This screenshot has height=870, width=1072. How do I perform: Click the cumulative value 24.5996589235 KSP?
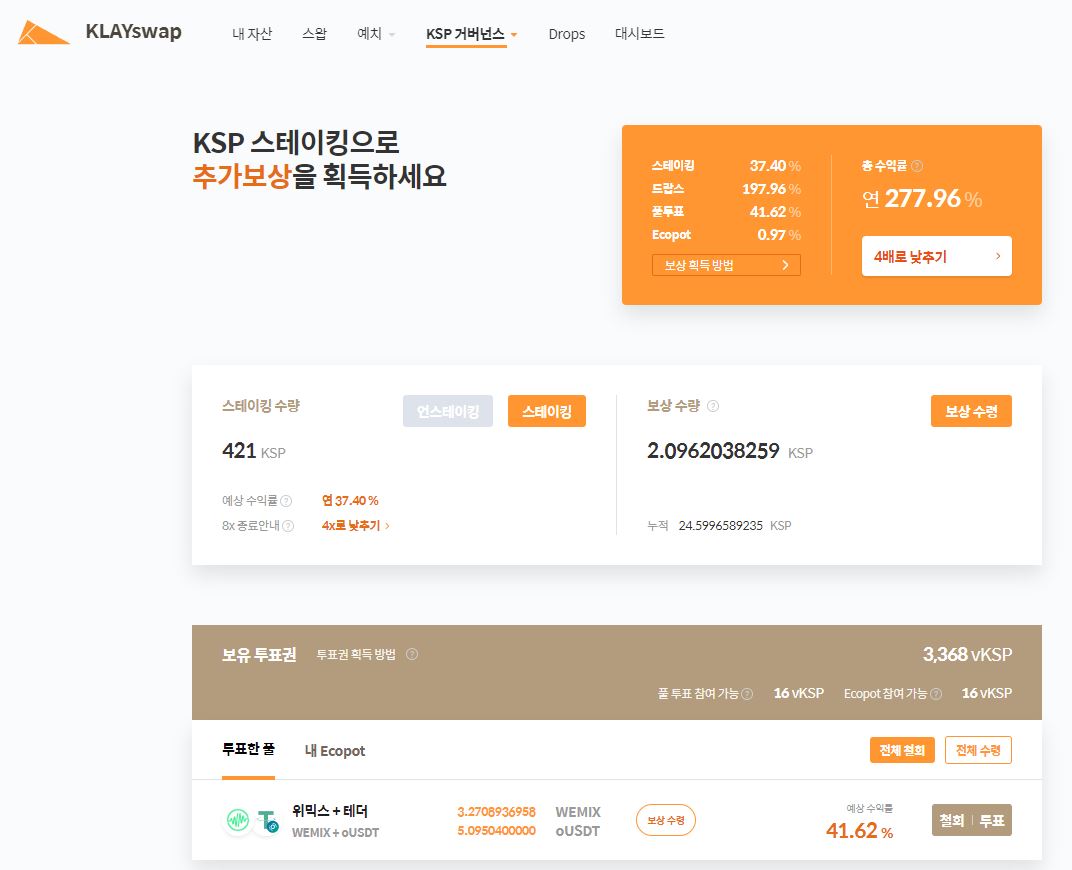point(735,526)
